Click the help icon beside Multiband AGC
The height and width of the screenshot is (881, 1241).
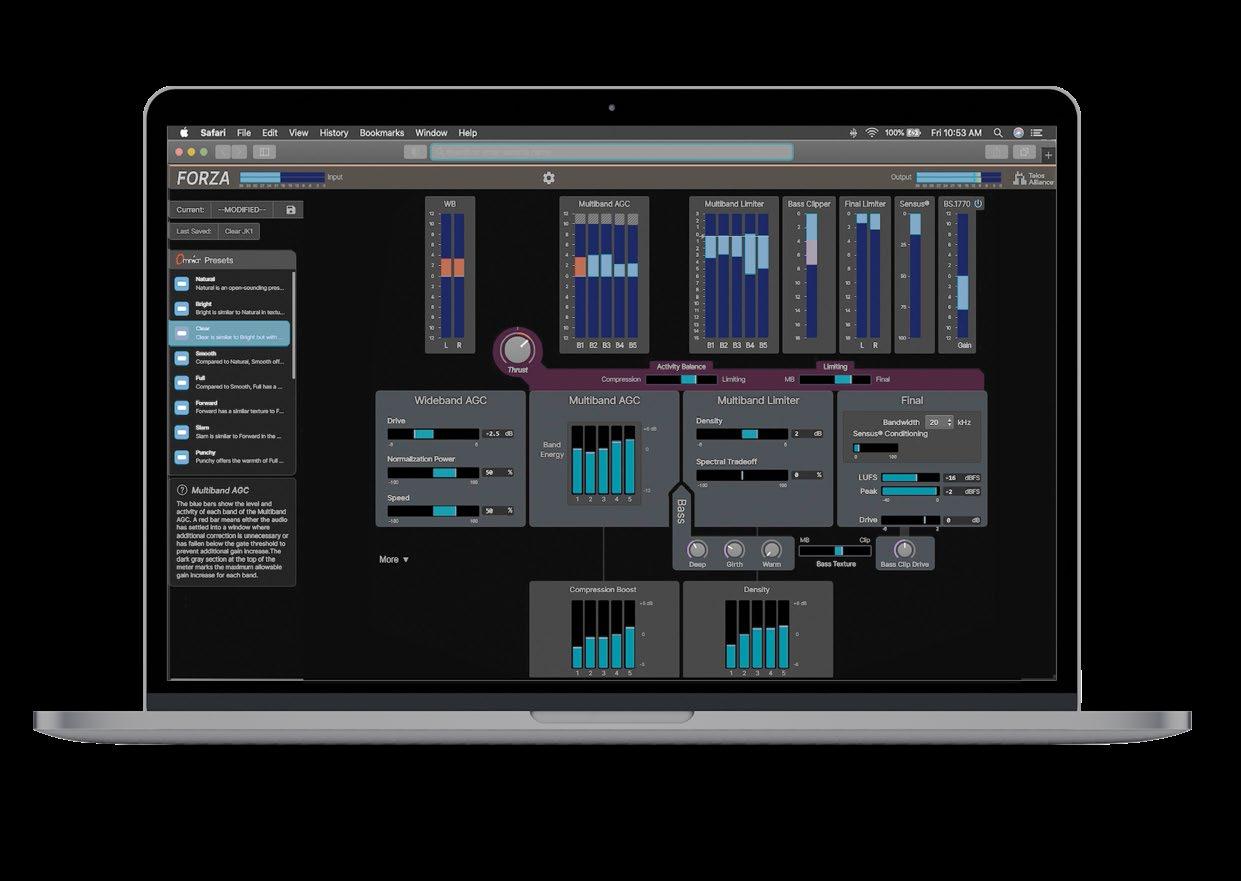tap(182, 490)
